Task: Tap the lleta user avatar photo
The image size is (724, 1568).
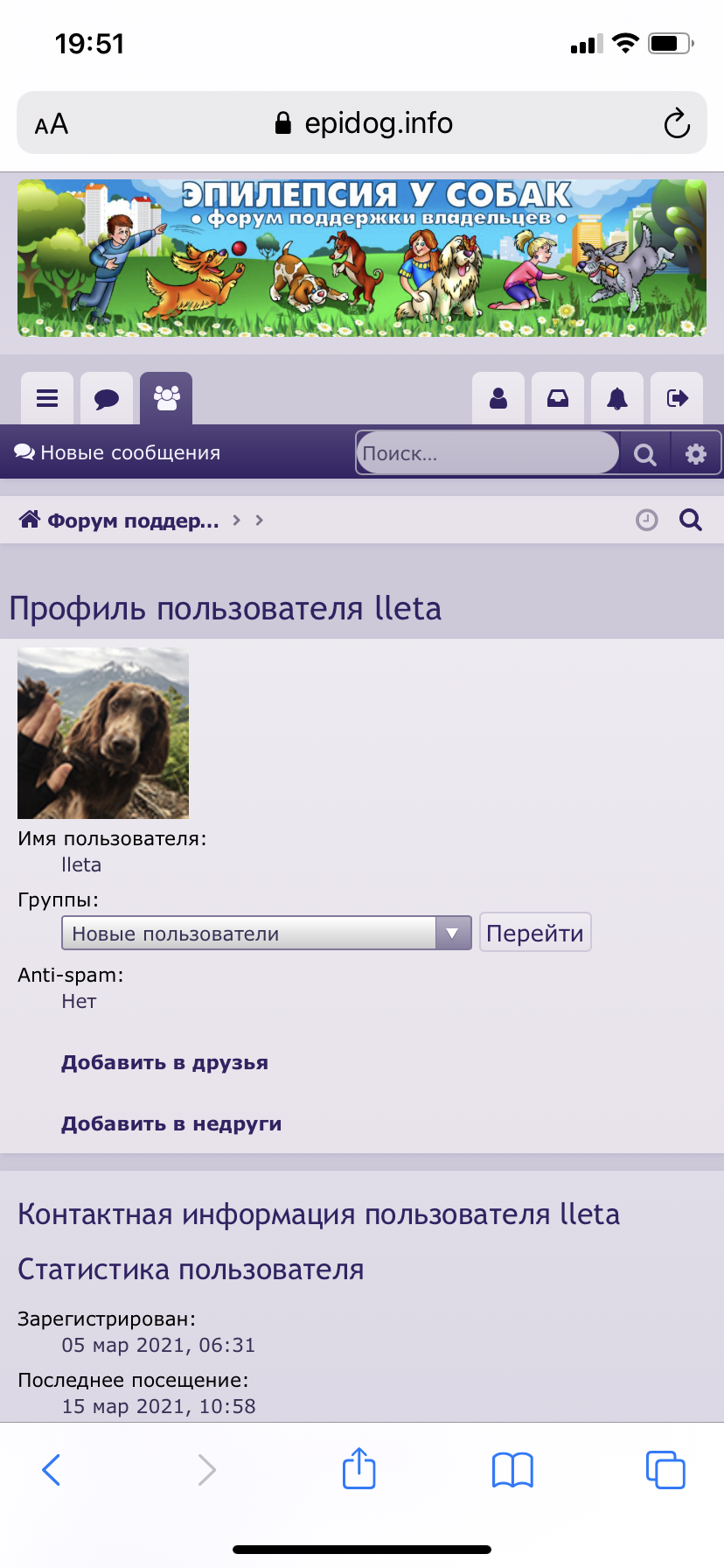Action: coord(103,733)
